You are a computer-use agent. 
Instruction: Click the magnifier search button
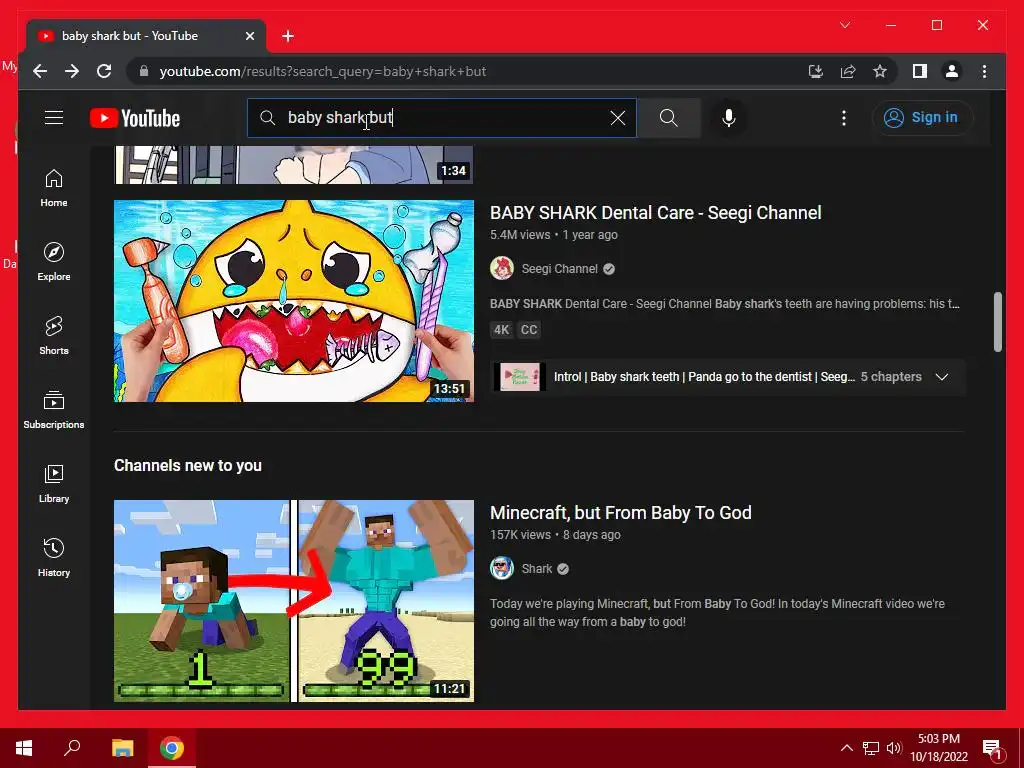pyautogui.click(x=668, y=118)
